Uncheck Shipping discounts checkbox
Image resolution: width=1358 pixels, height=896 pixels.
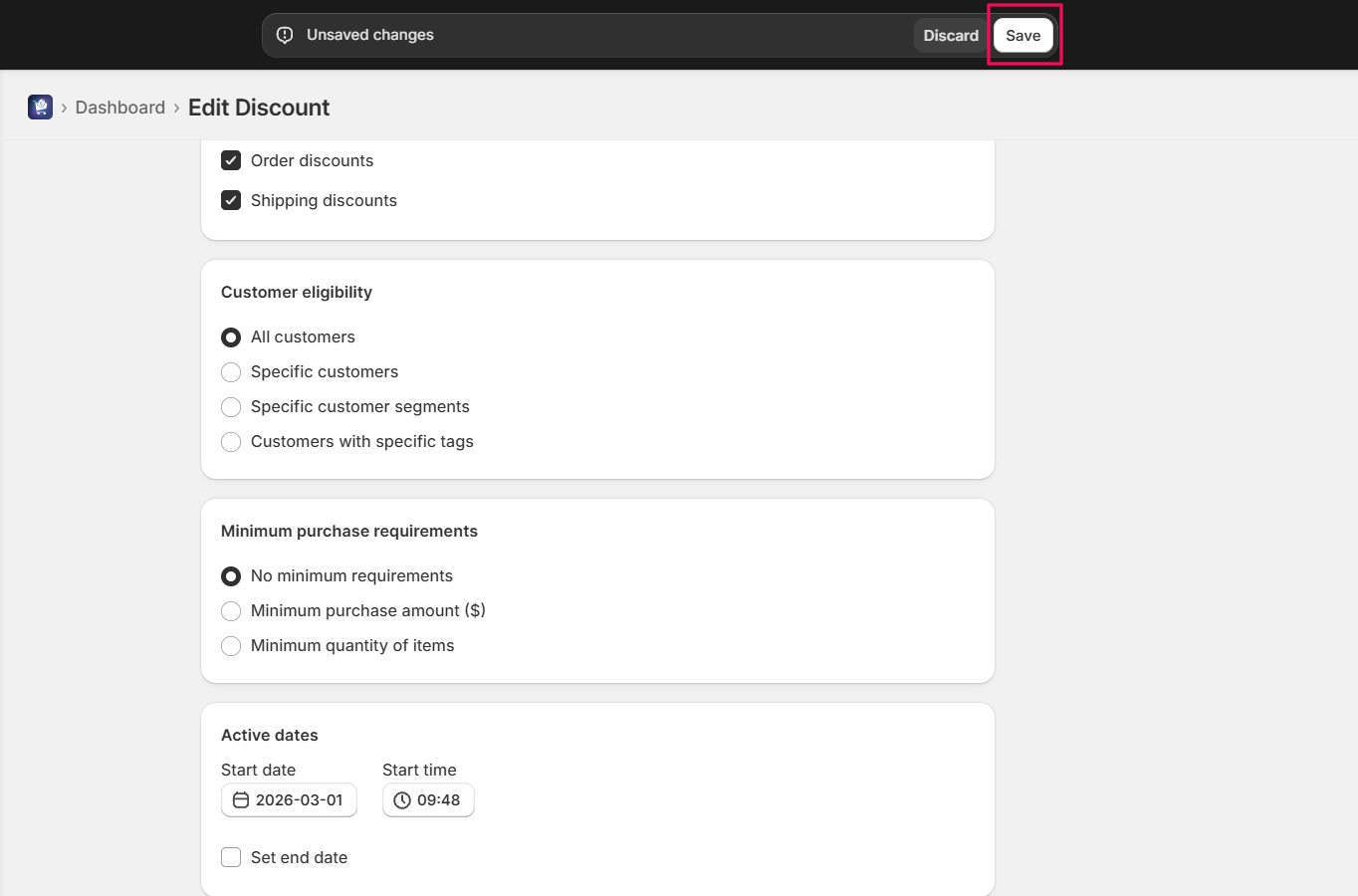231,200
